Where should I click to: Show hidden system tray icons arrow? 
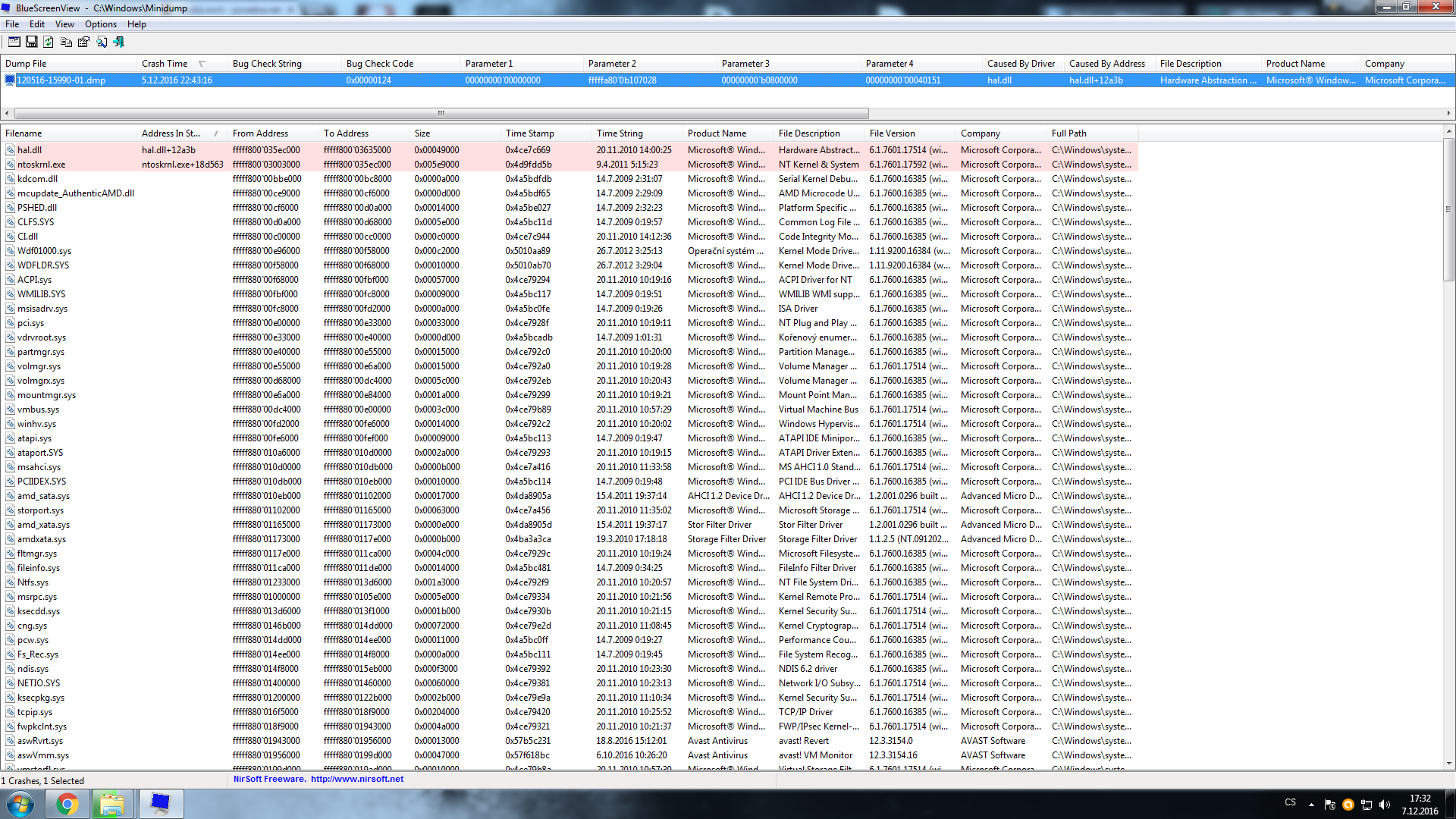tap(1311, 805)
